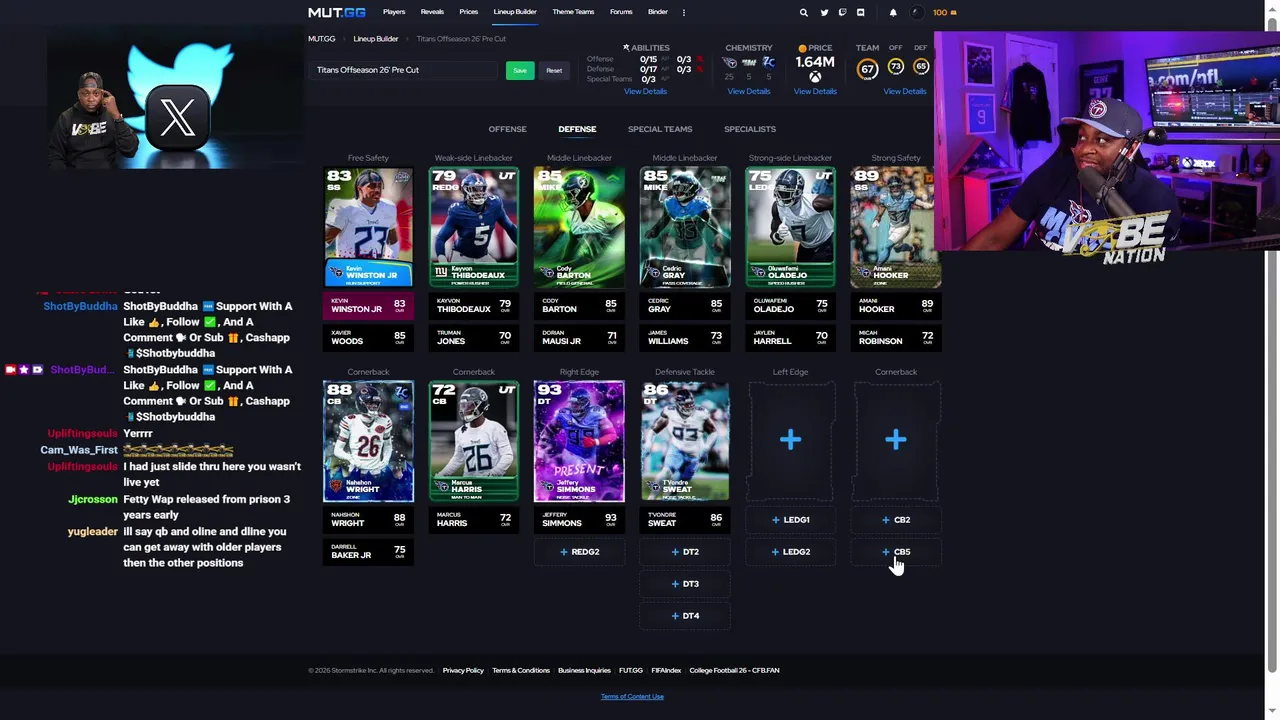1280x720 pixels.
Task: Save the lineup
Action: 520,70
